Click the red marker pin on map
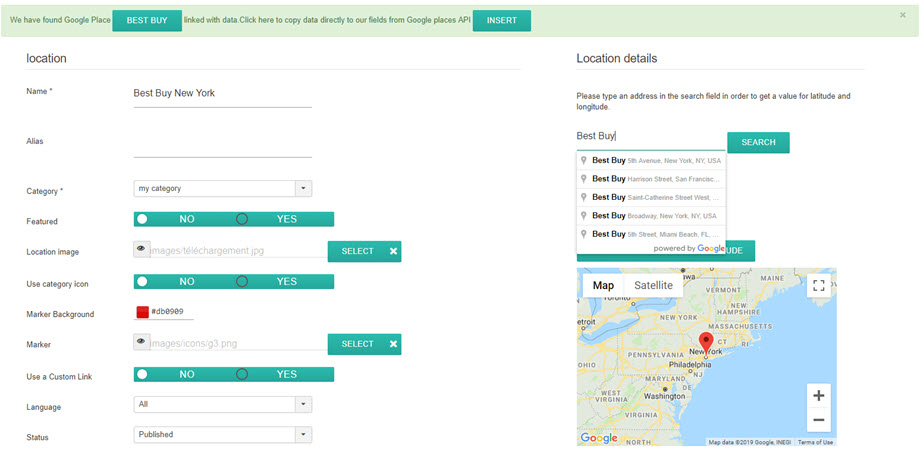 pyautogui.click(x=705, y=343)
